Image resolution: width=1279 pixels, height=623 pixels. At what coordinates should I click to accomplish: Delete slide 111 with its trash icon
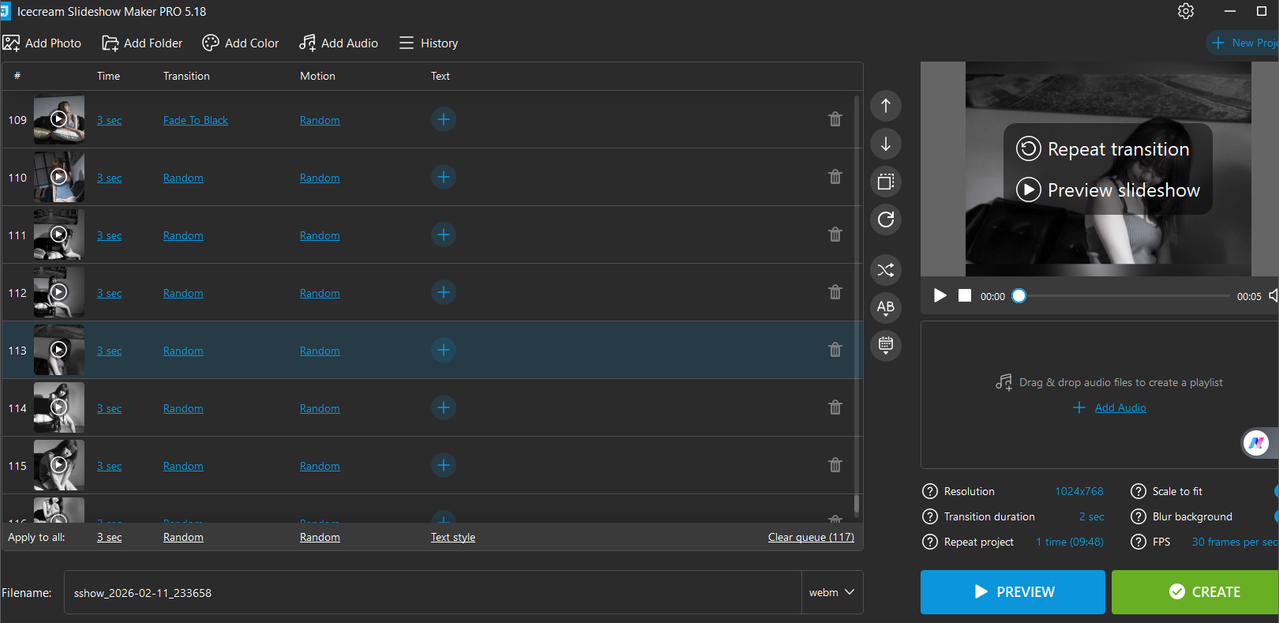point(835,235)
